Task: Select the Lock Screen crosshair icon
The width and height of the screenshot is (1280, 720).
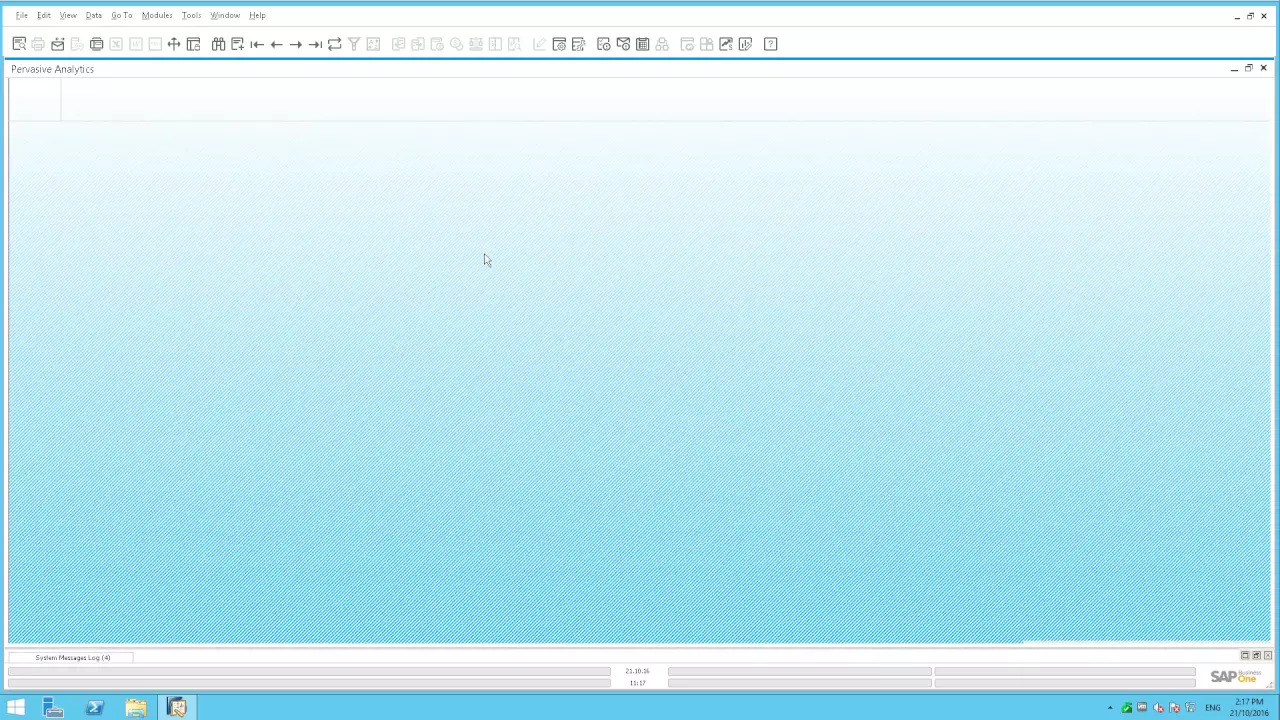Action: pyautogui.click(x=173, y=43)
